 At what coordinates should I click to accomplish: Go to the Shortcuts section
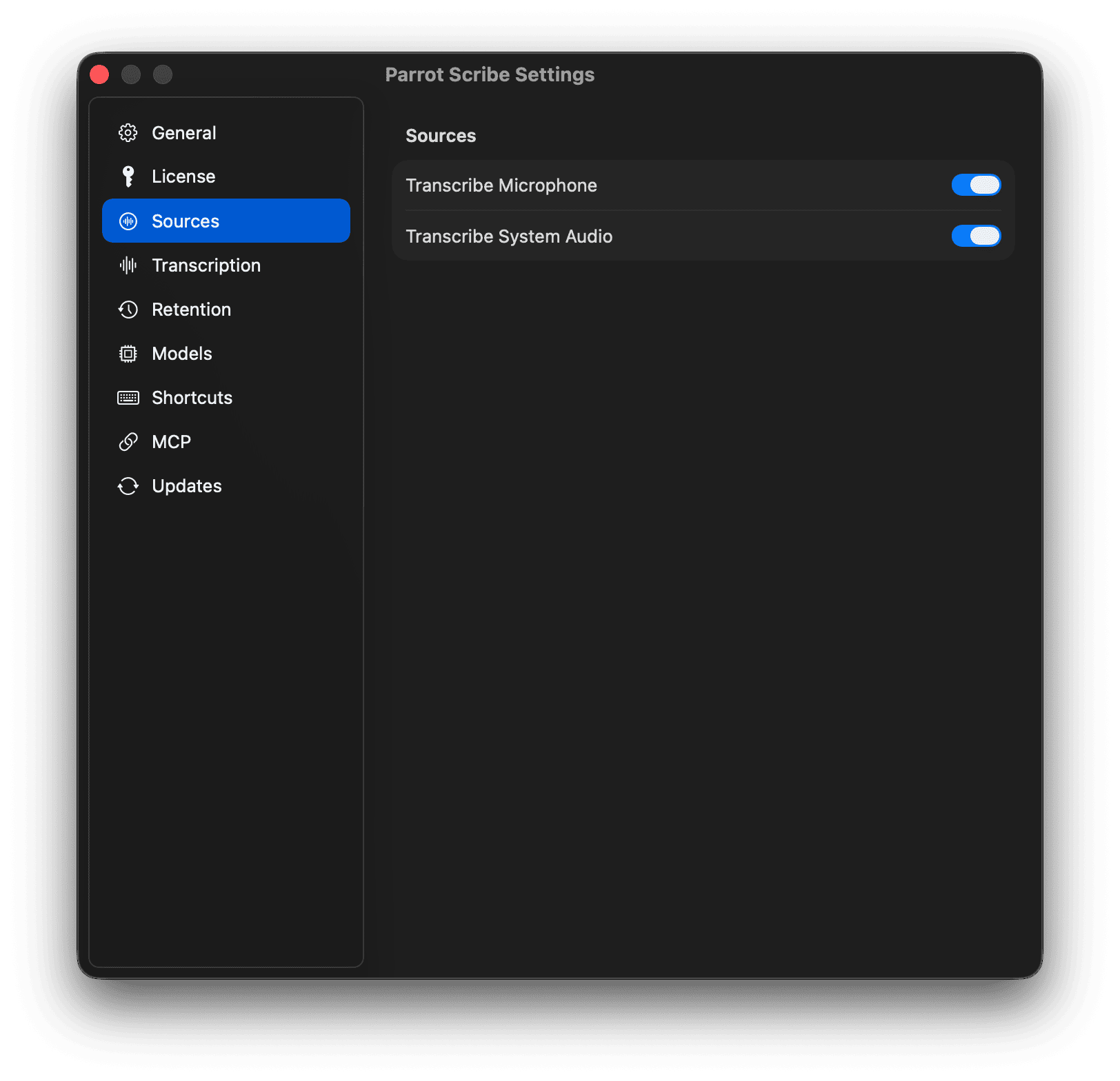coord(191,397)
